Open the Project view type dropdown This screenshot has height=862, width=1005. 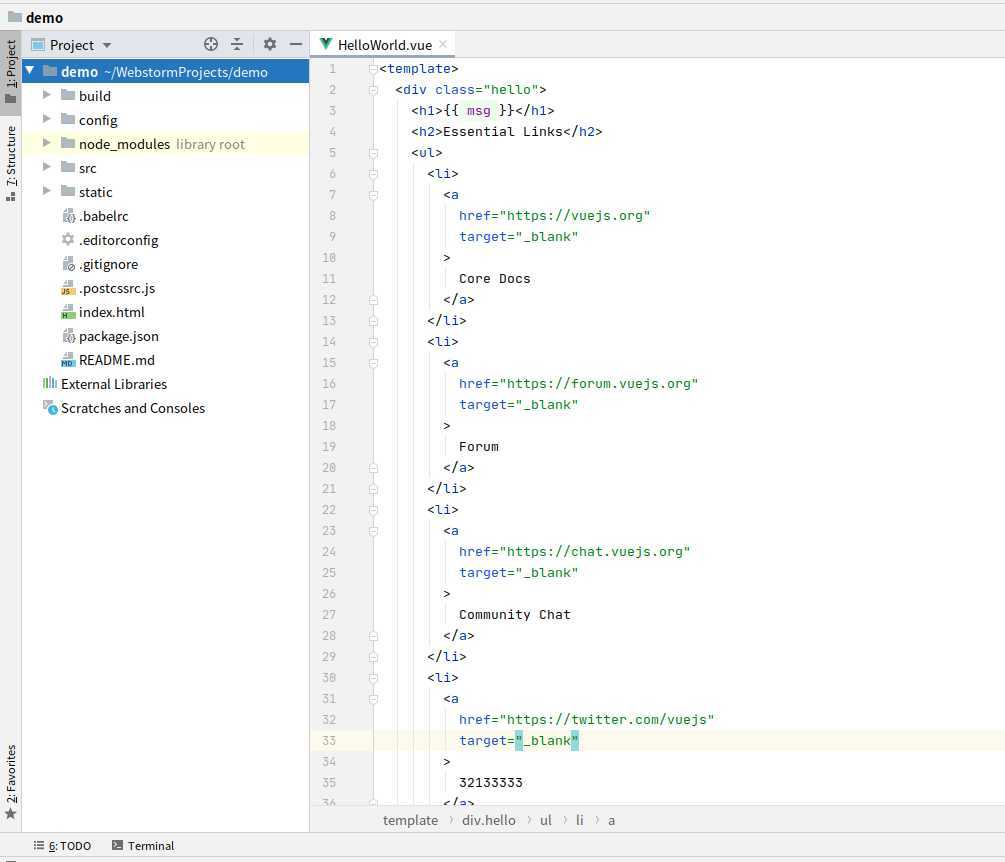(x=107, y=45)
